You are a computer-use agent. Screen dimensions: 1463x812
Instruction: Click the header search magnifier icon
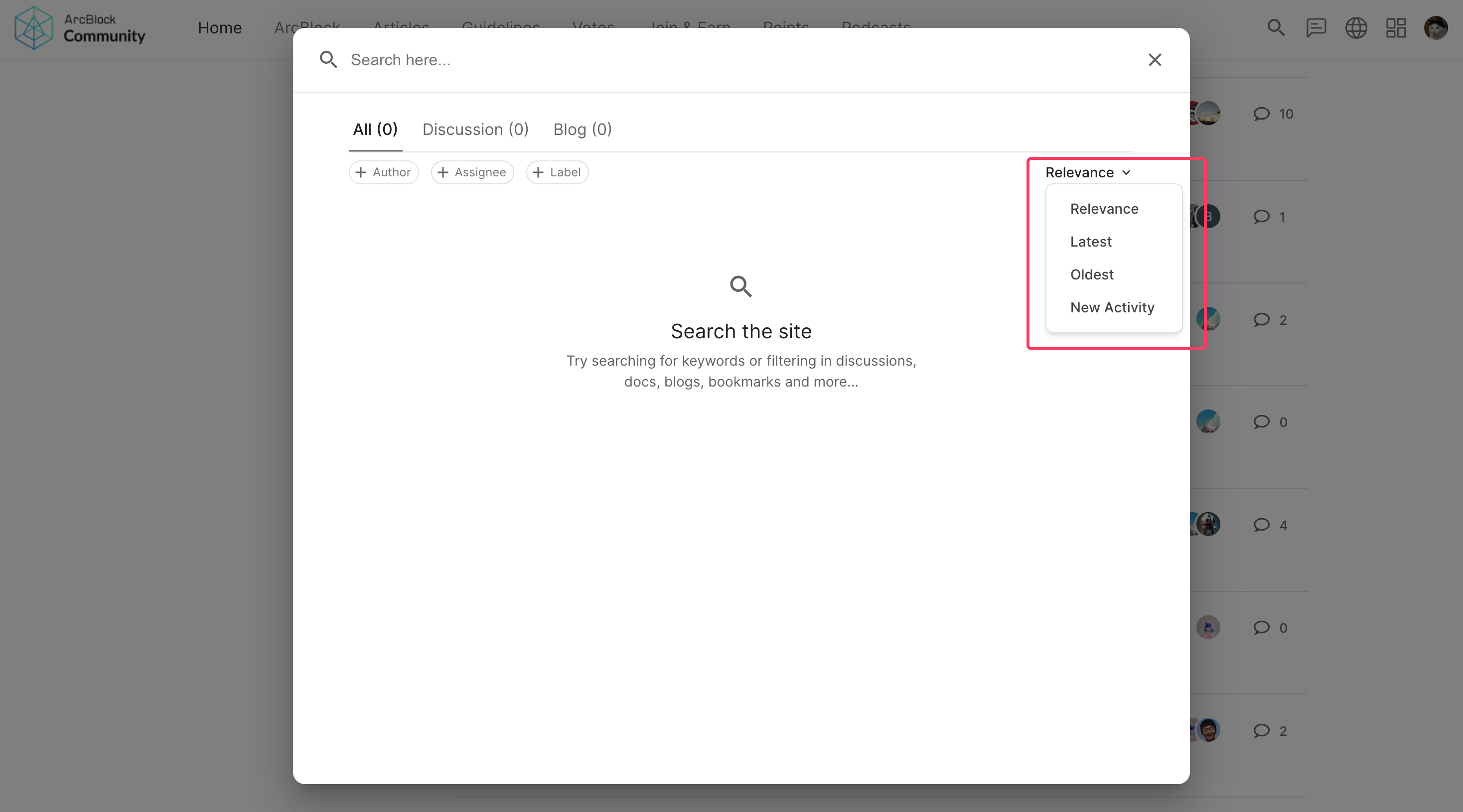pyautogui.click(x=1276, y=28)
